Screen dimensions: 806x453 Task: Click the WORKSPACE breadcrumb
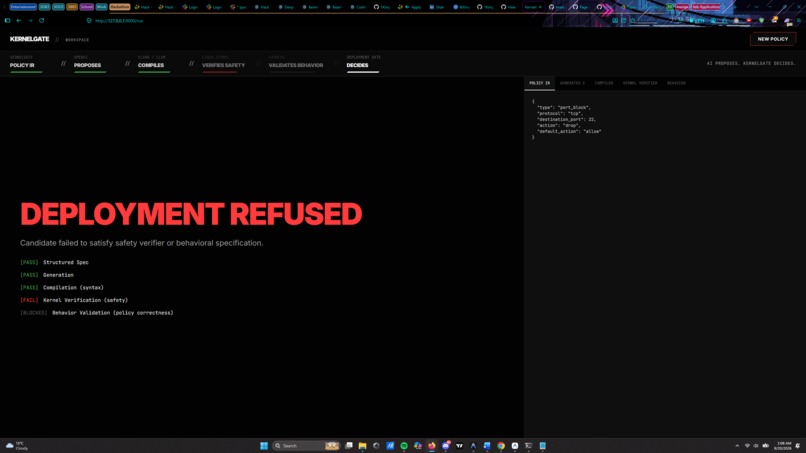coord(77,40)
